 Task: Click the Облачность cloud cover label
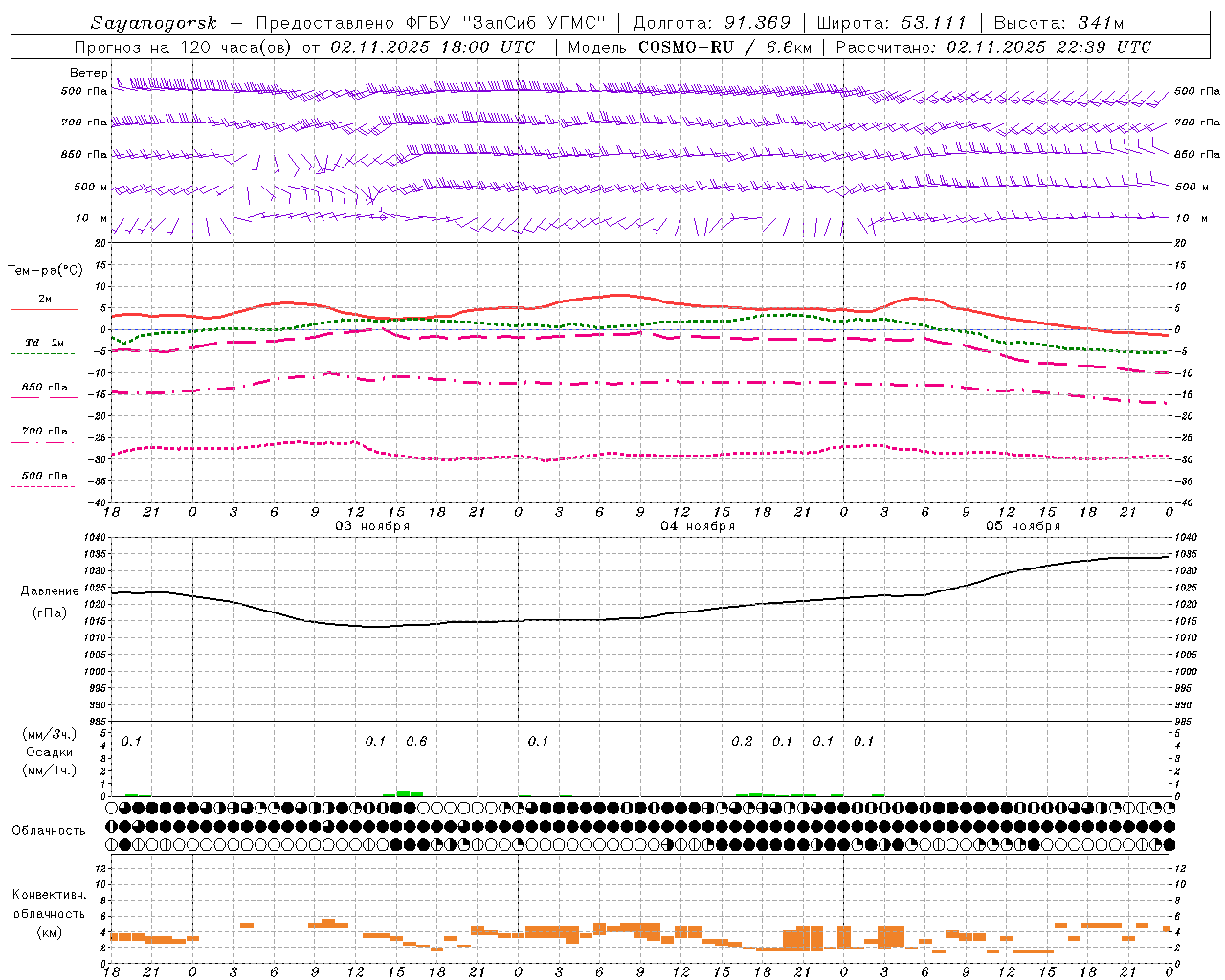pos(49,830)
